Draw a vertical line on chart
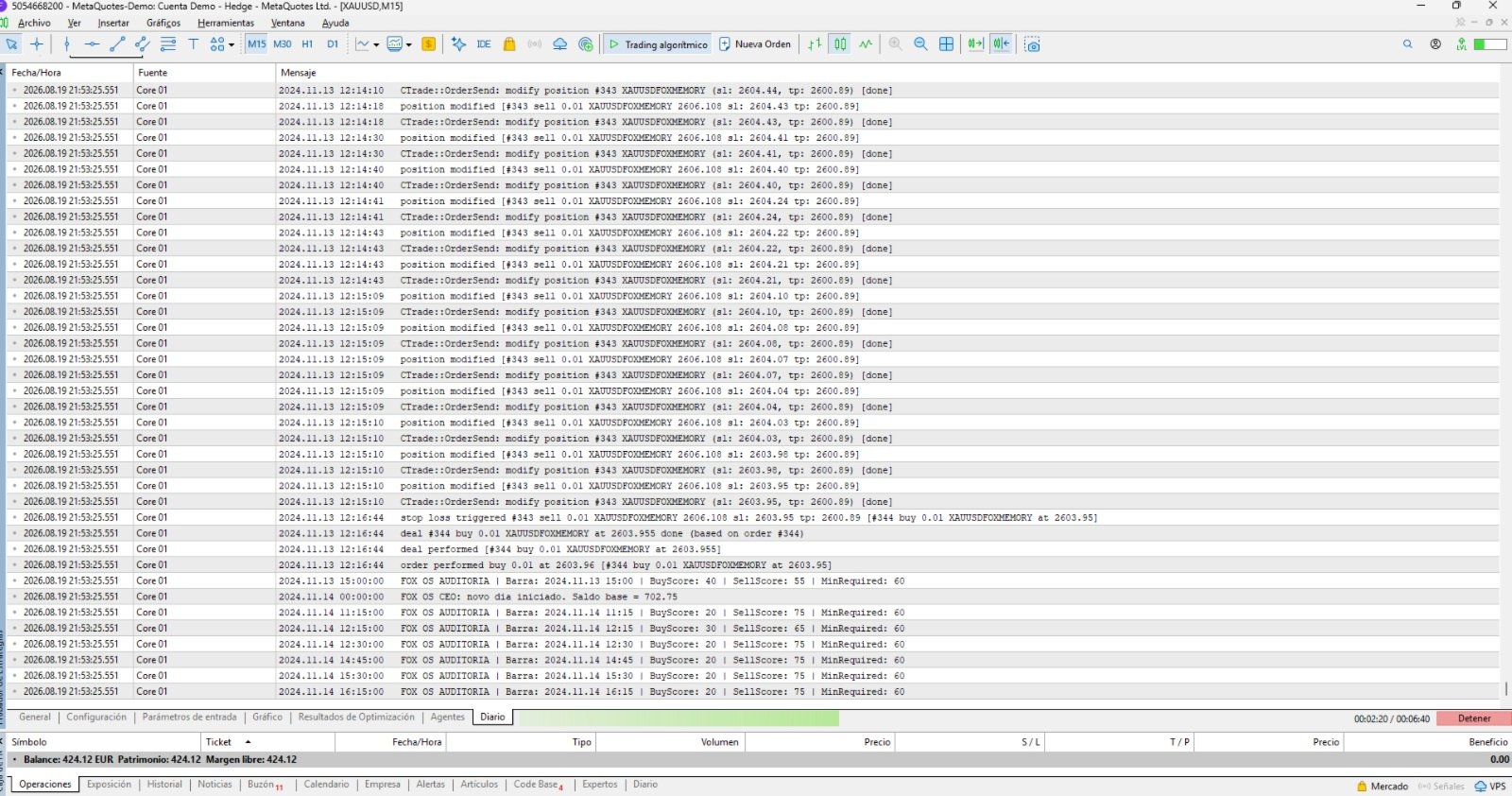 (66, 43)
